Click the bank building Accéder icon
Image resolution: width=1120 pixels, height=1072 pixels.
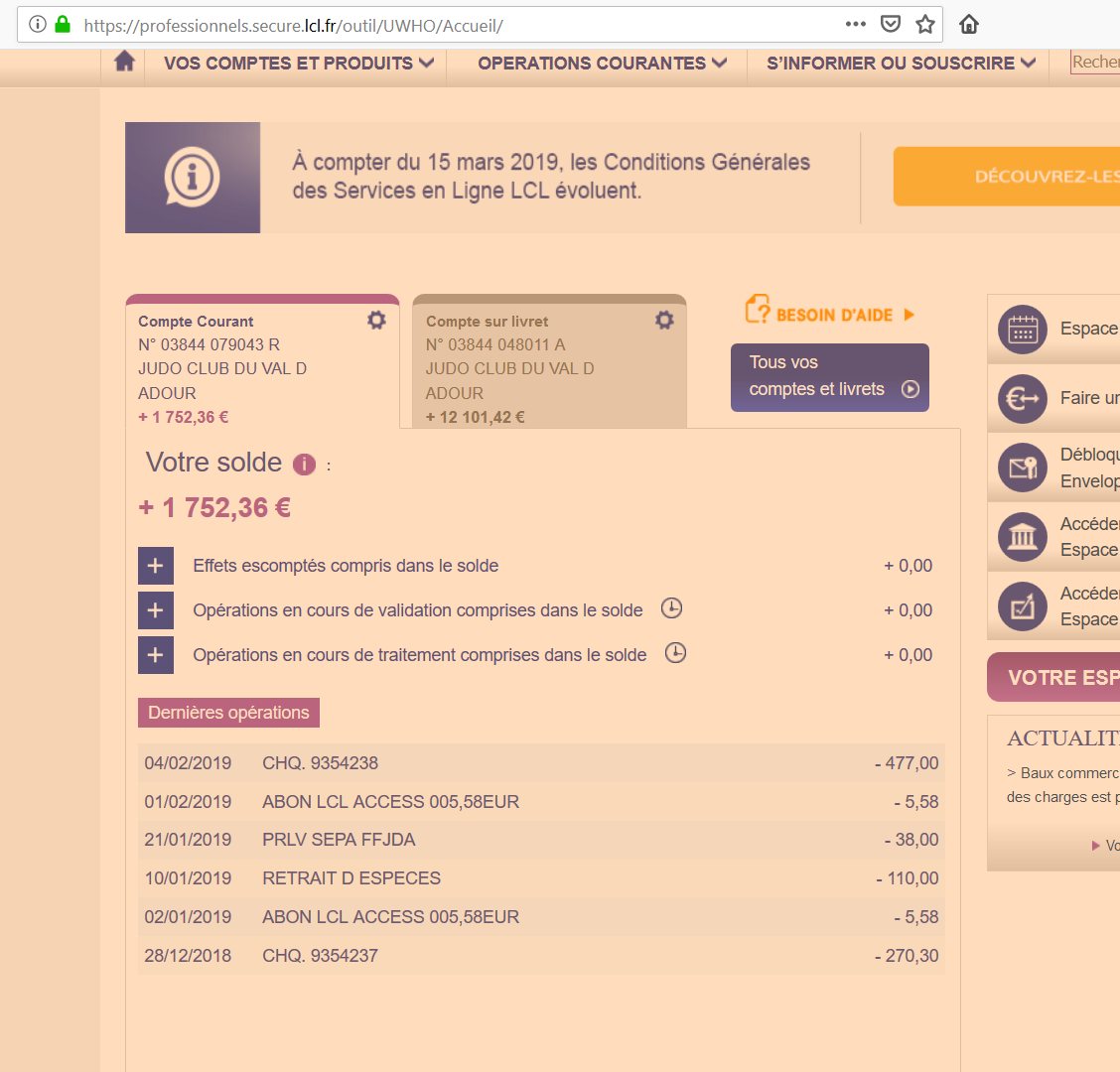[1022, 537]
